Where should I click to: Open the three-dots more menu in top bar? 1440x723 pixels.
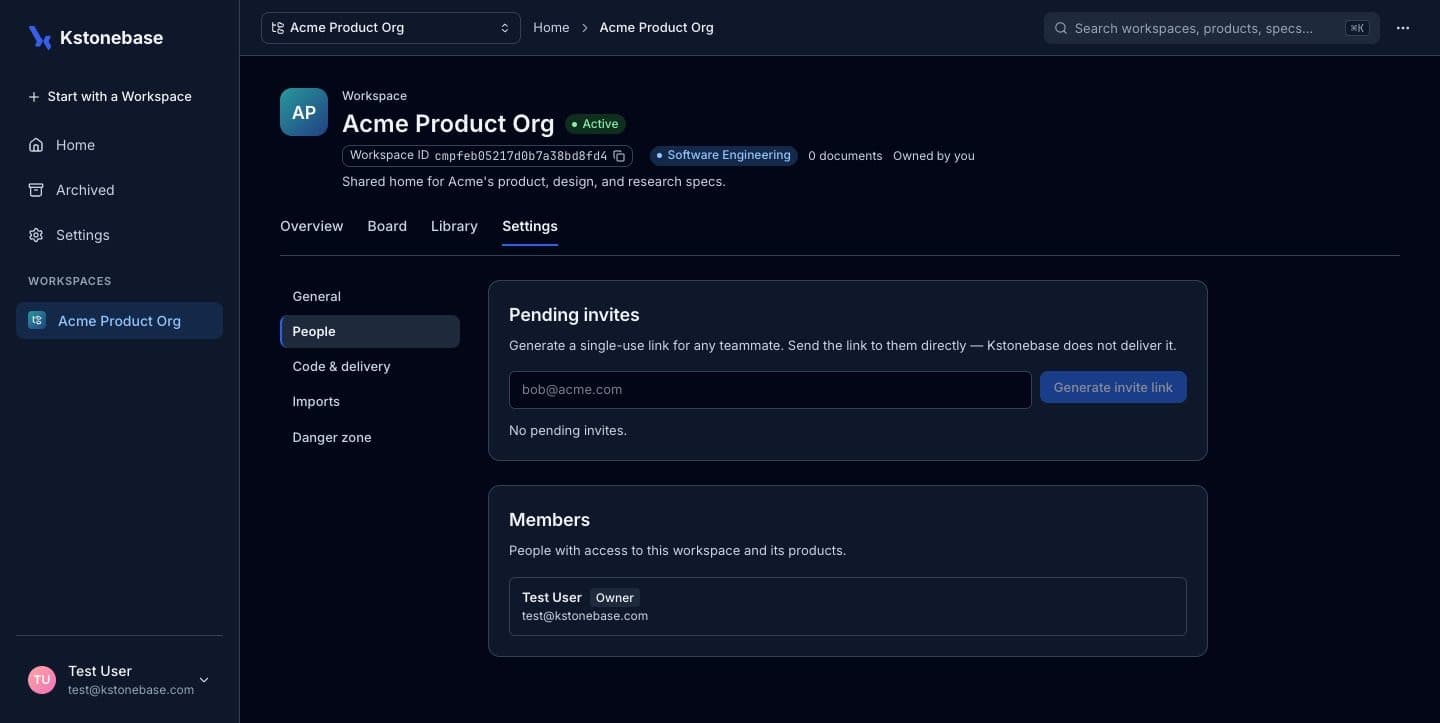tap(1403, 28)
